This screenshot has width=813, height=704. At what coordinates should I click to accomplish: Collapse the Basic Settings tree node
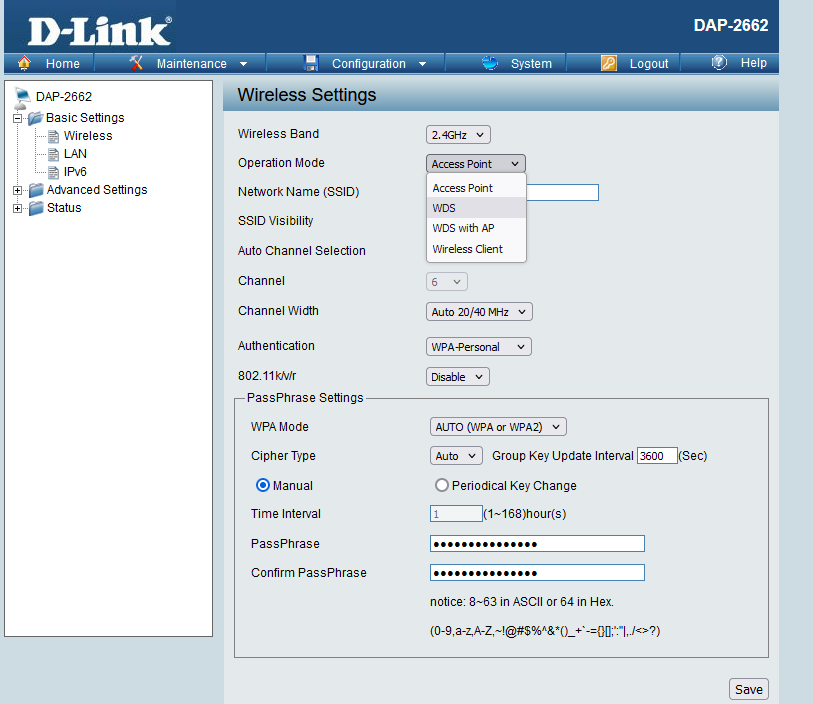click(17, 119)
